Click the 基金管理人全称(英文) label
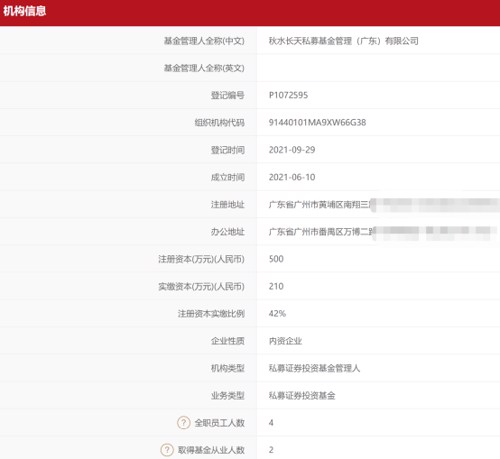 [204, 68]
